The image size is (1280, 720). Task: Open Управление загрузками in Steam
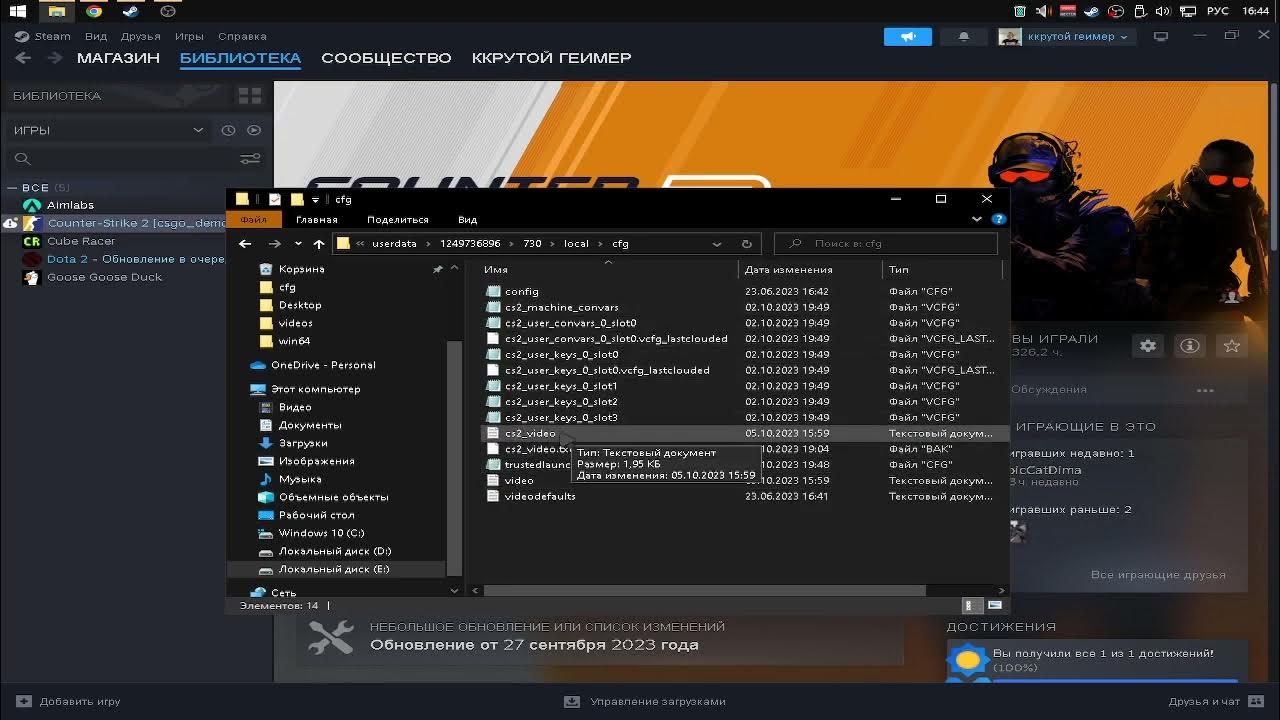[x=647, y=701]
